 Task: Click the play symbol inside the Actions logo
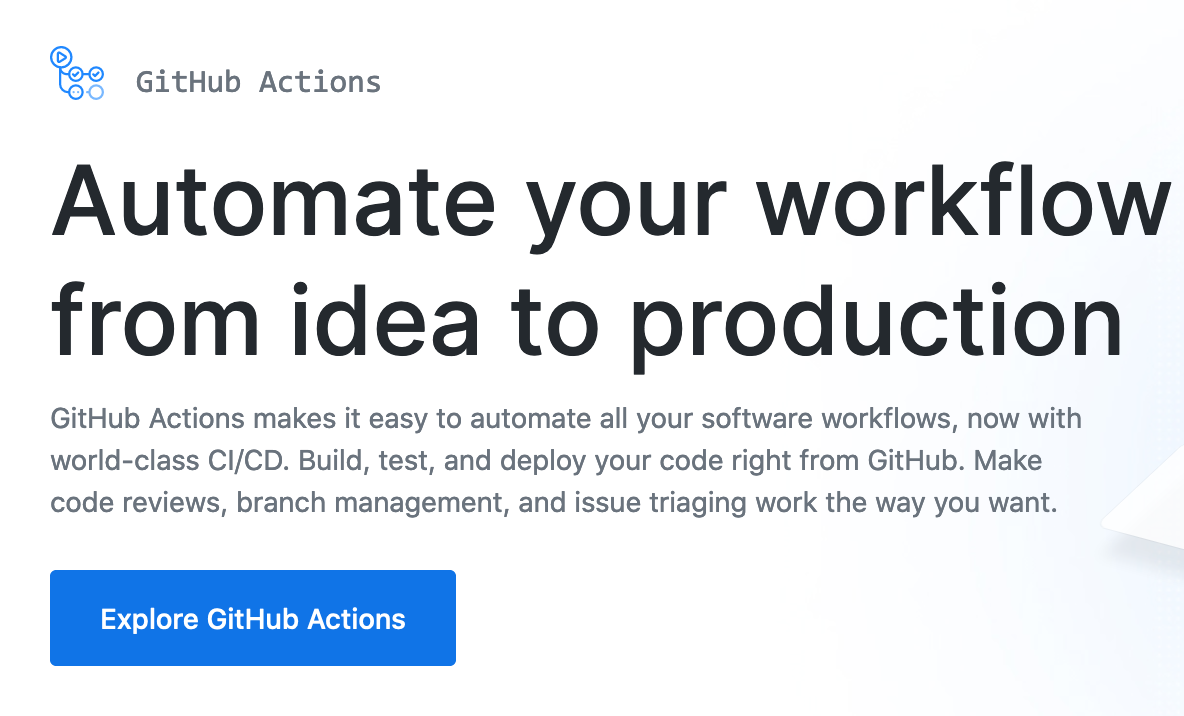click(x=61, y=57)
